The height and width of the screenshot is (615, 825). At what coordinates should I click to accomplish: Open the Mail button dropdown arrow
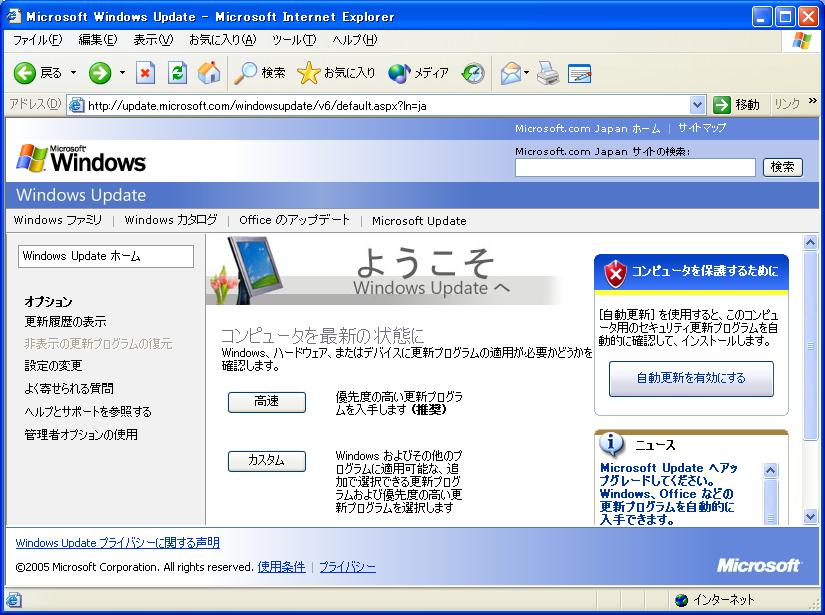pyautogui.click(x=527, y=73)
